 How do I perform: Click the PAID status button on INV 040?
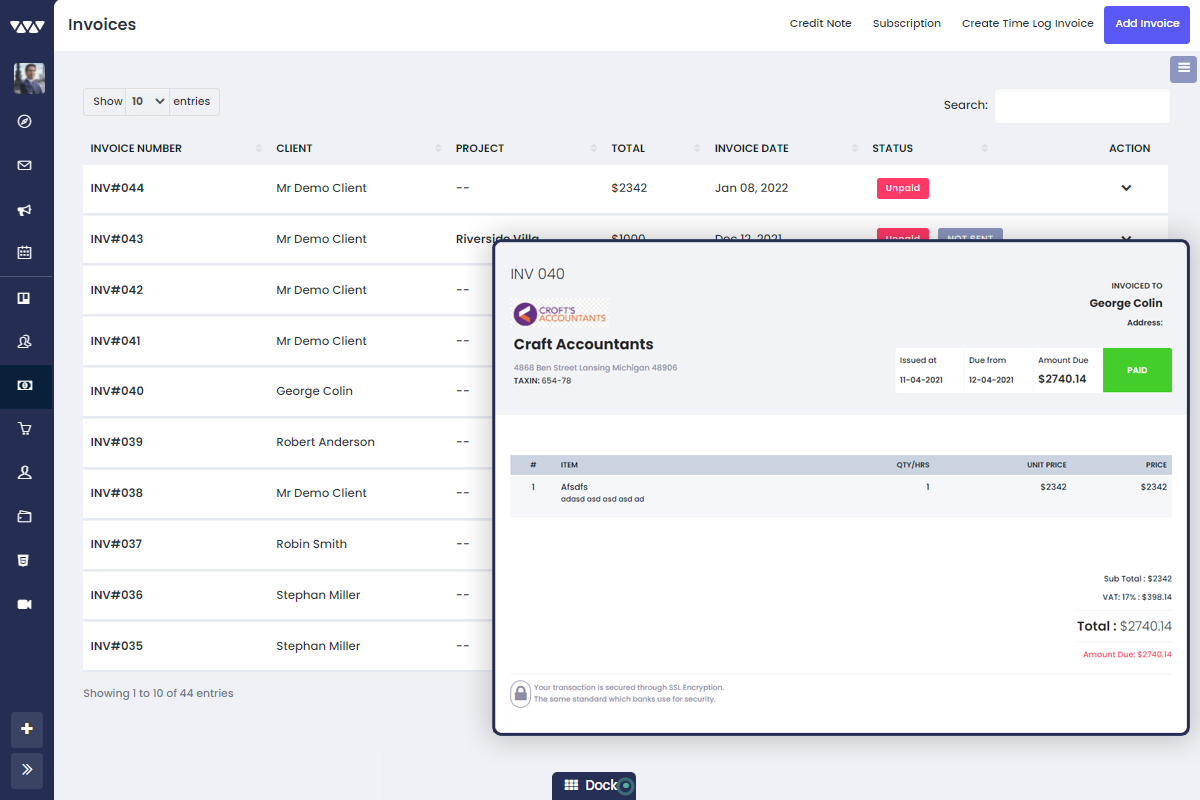pyautogui.click(x=1137, y=370)
